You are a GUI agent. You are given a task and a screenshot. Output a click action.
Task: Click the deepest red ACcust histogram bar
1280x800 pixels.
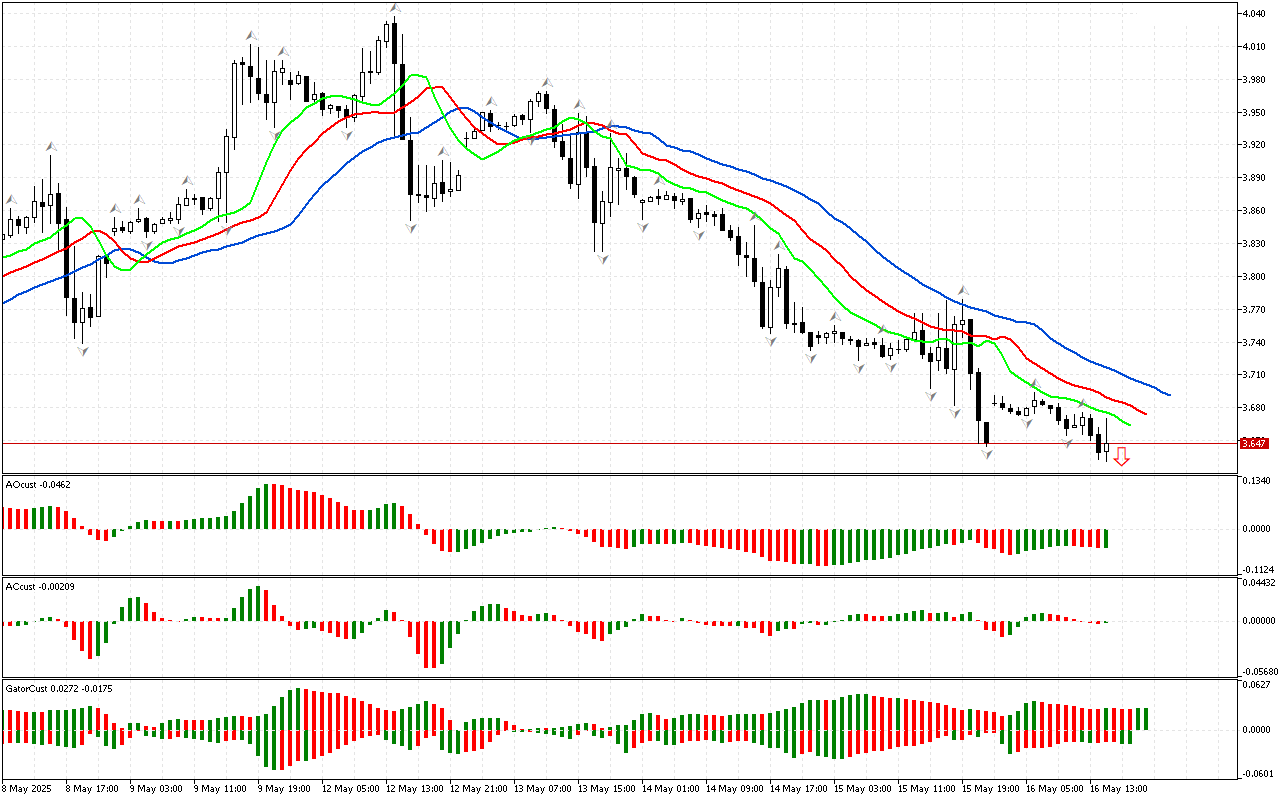point(427,644)
